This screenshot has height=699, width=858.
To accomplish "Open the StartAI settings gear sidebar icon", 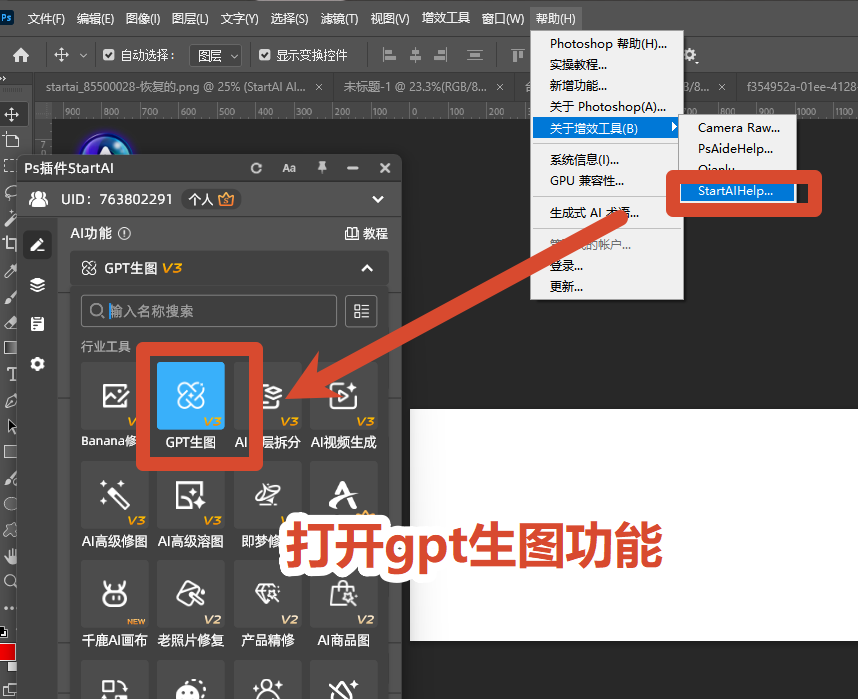I will 37,364.
